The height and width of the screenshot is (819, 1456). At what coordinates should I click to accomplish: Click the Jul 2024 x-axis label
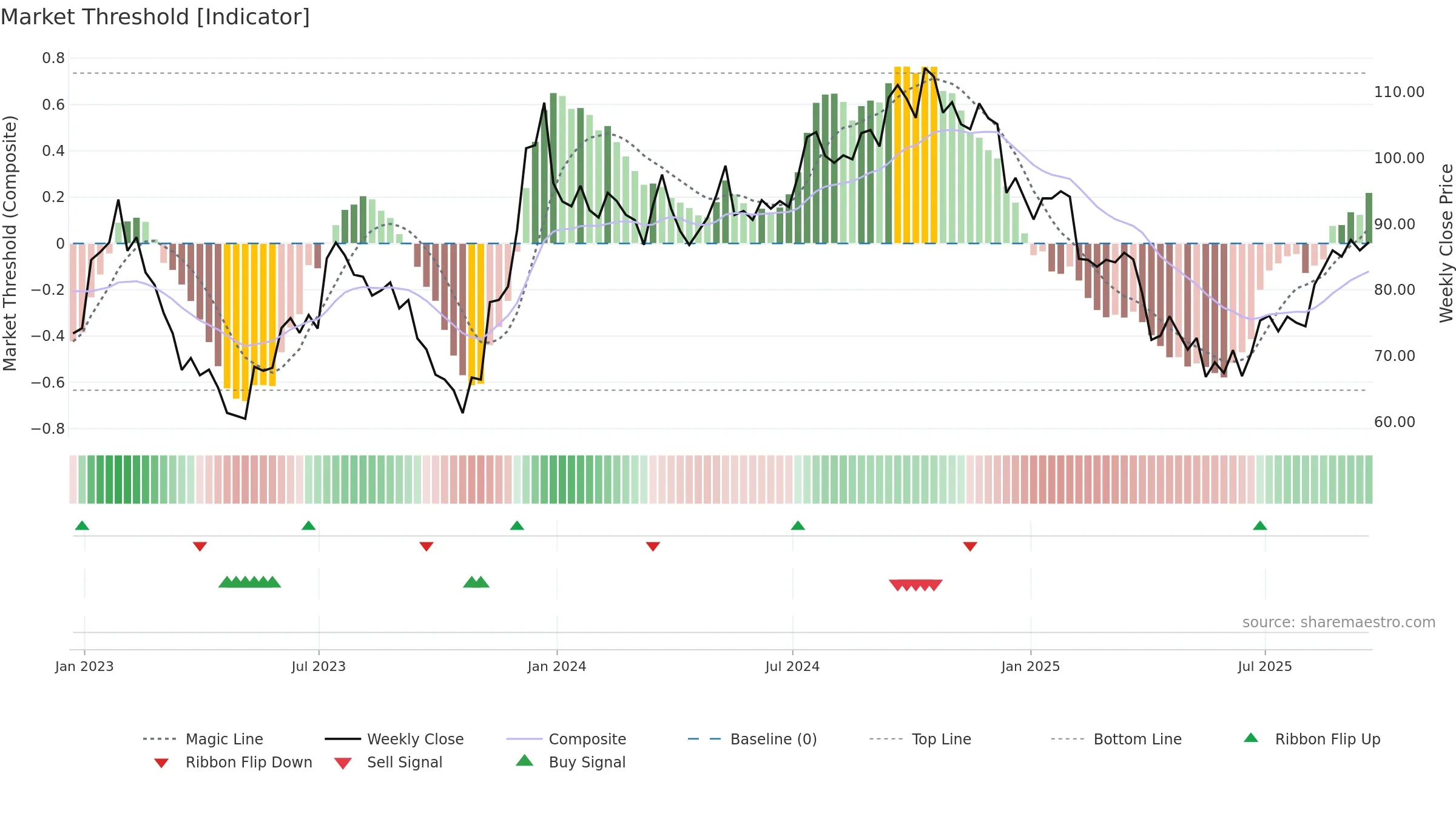792,666
